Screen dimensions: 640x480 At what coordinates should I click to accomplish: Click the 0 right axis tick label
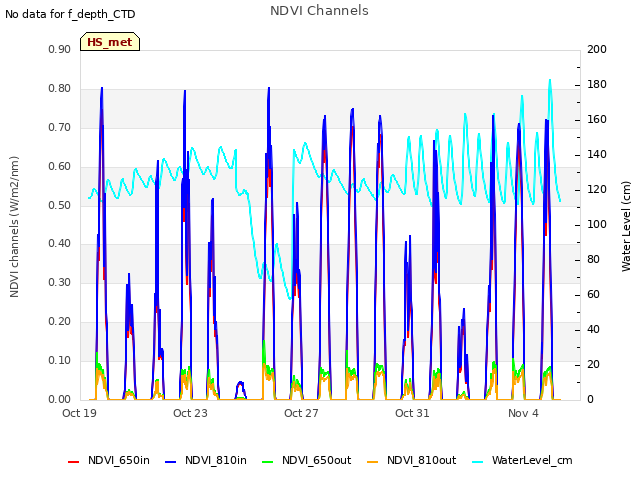[x=590, y=400]
